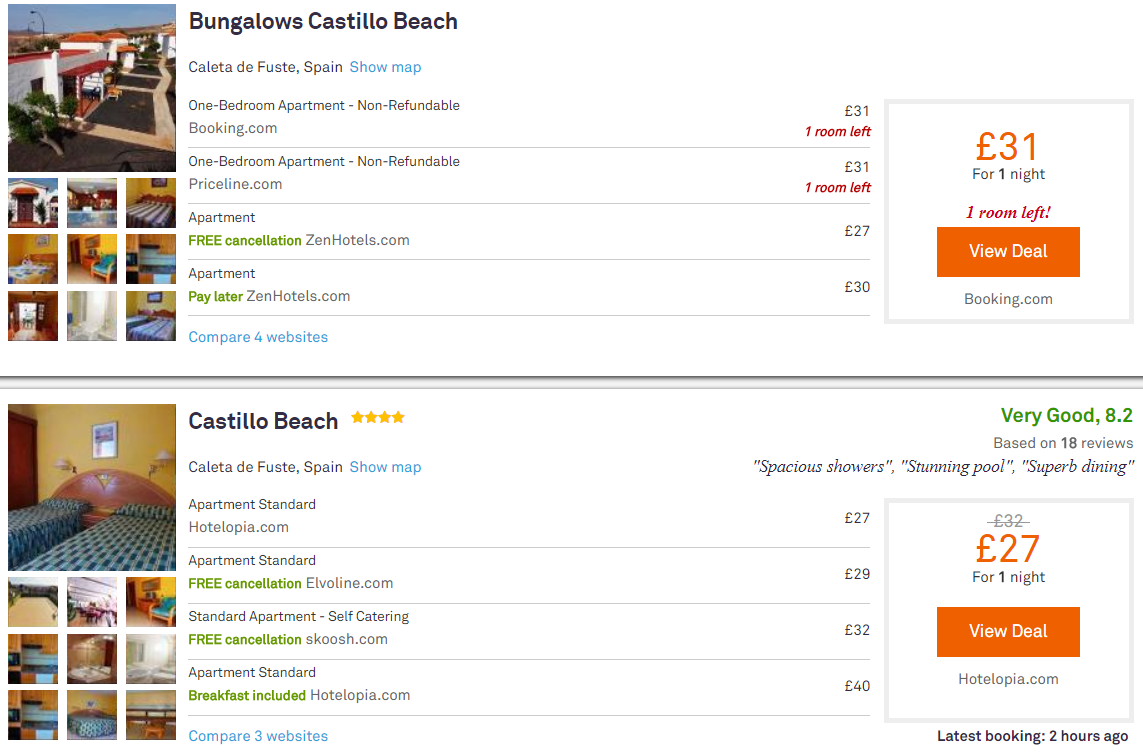The width and height of the screenshot is (1143, 754).
Task: Open Show map for Castillo Beach hotel
Action: [385, 467]
